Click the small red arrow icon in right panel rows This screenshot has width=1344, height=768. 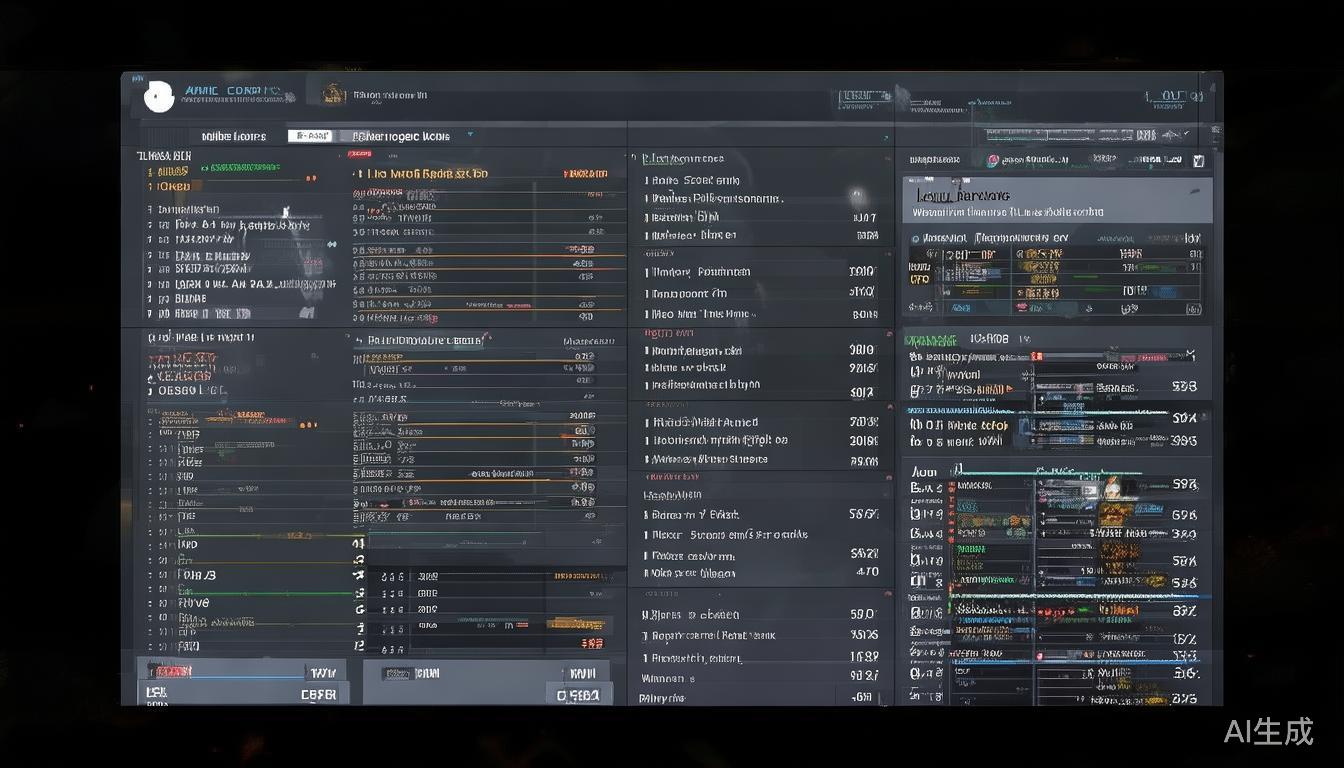point(1011,389)
